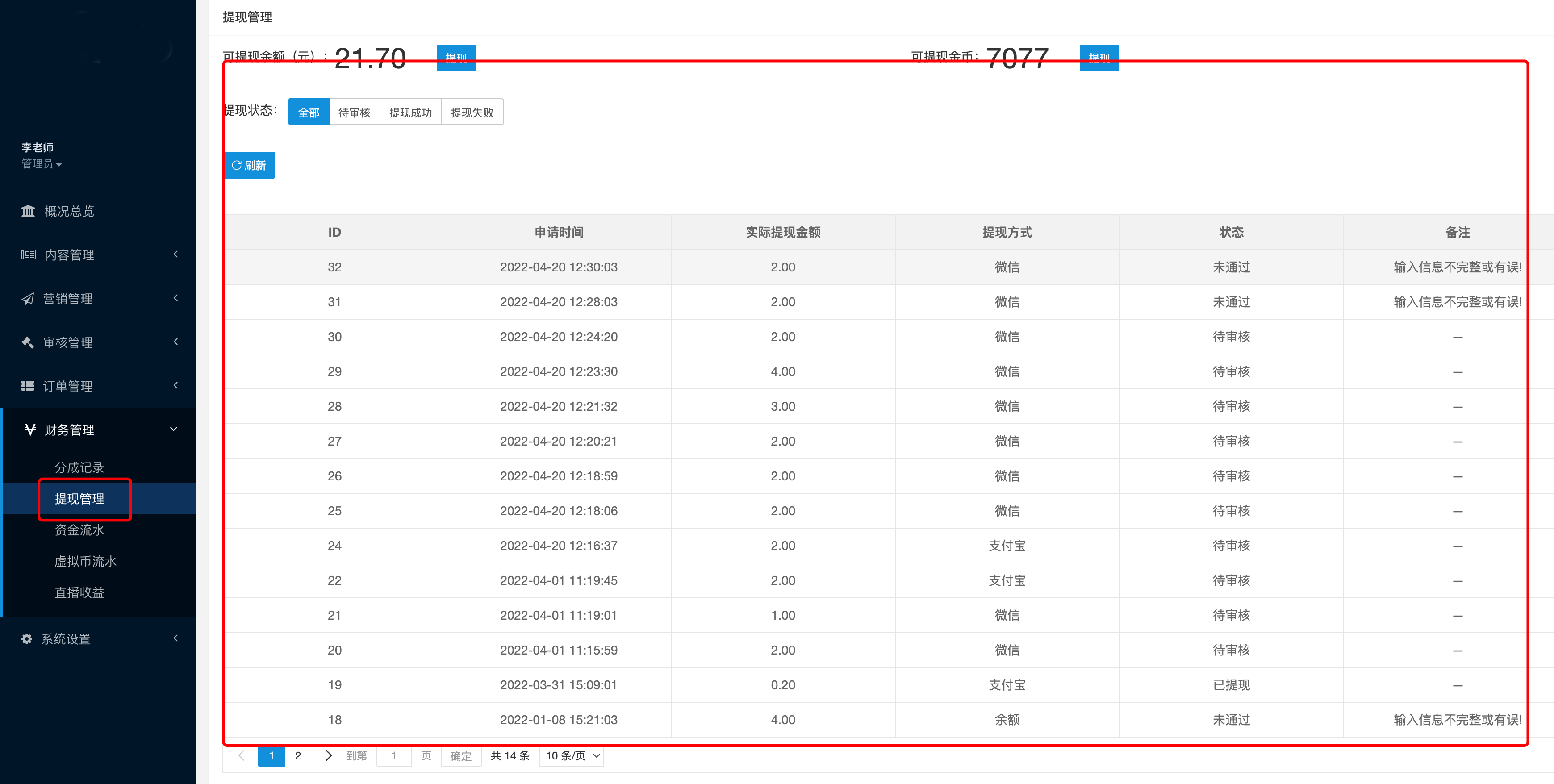Click the 实际提现金额 column header
Image resolution: width=1554 pixels, height=784 pixels.
[783, 232]
